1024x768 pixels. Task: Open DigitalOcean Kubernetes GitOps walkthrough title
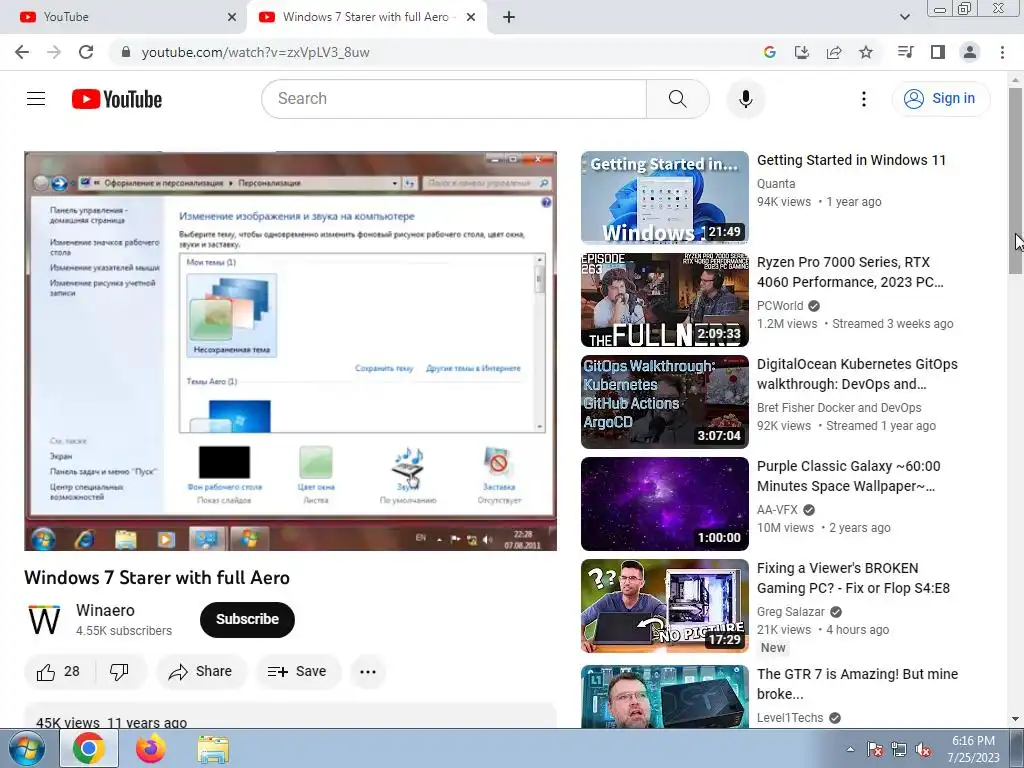tap(857, 374)
